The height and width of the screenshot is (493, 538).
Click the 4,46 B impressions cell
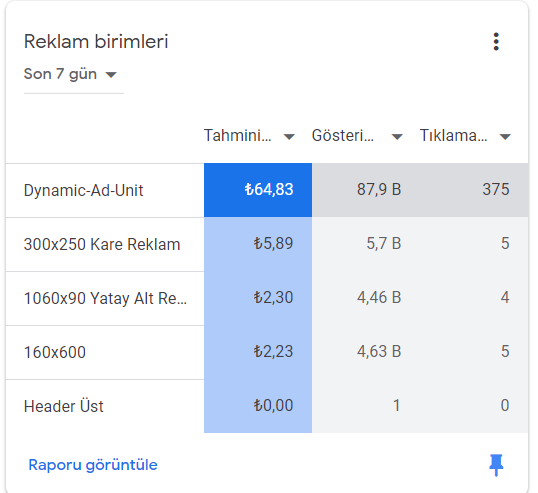point(366,298)
